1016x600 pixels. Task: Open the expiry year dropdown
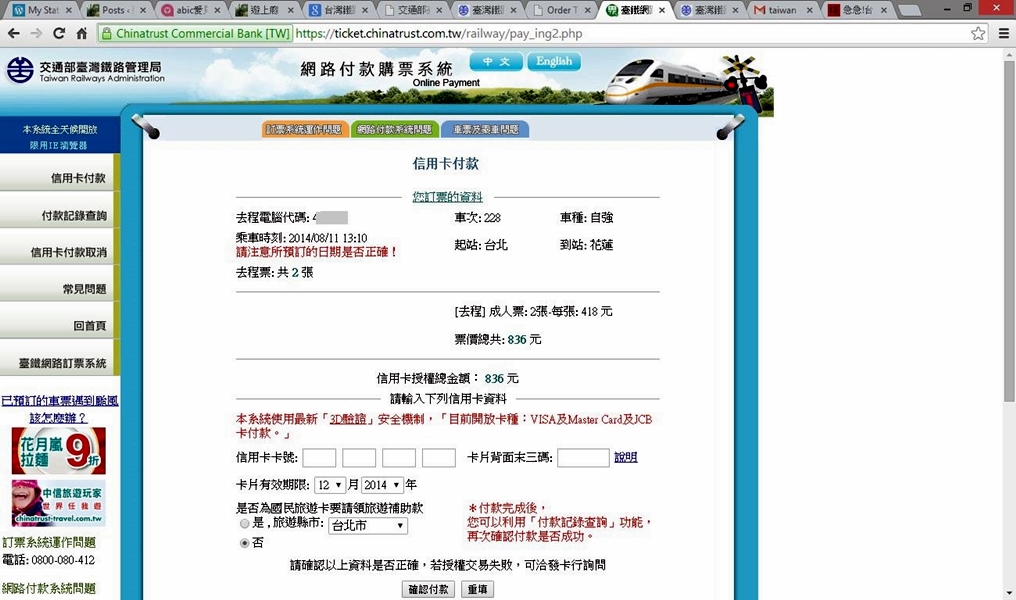(x=381, y=485)
